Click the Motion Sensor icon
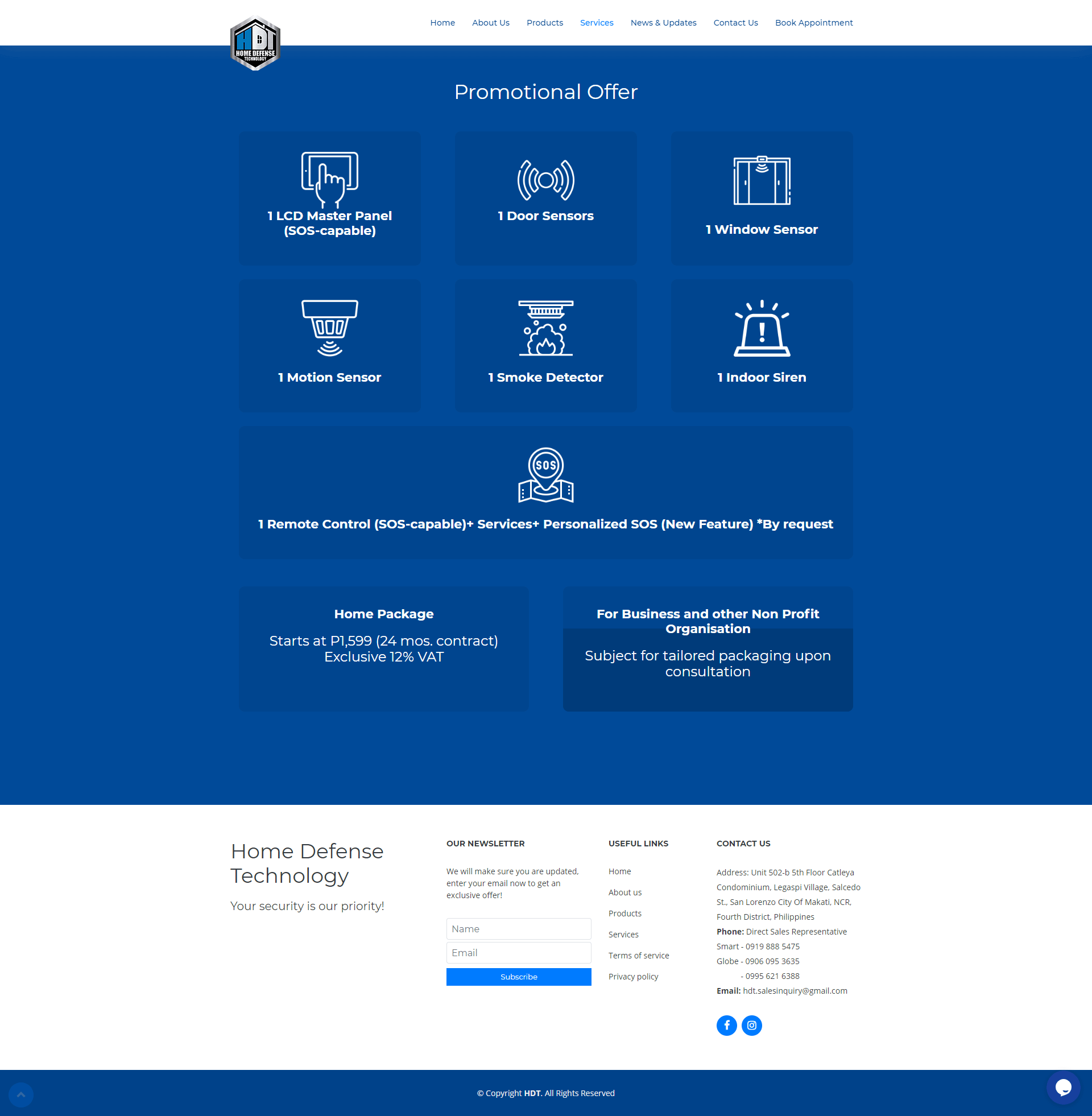This screenshot has height=1116, width=1092. [330, 328]
